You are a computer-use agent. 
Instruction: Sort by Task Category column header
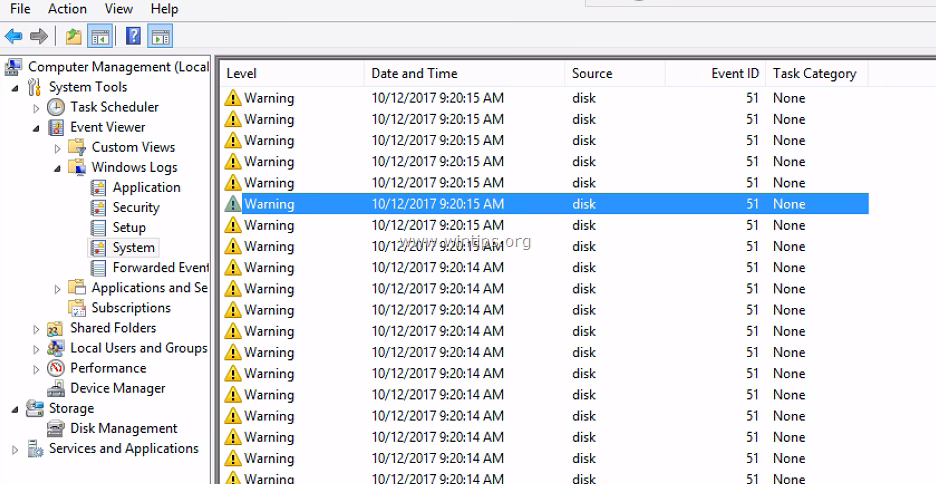click(x=817, y=73)
